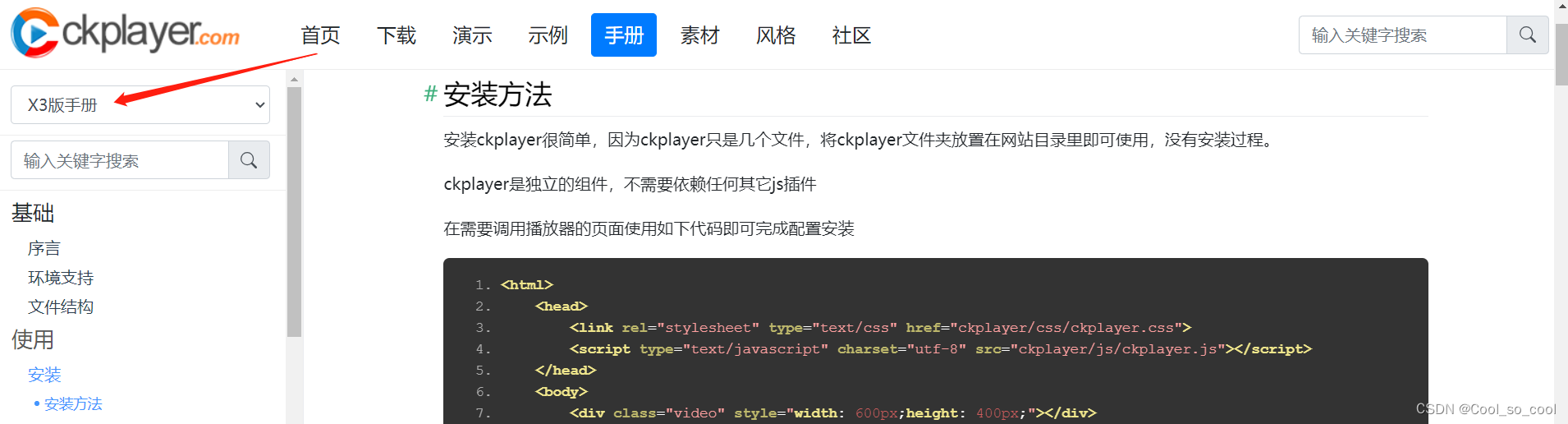
Task: Click code line with ckplayer.css link tag
Action: 880,328
